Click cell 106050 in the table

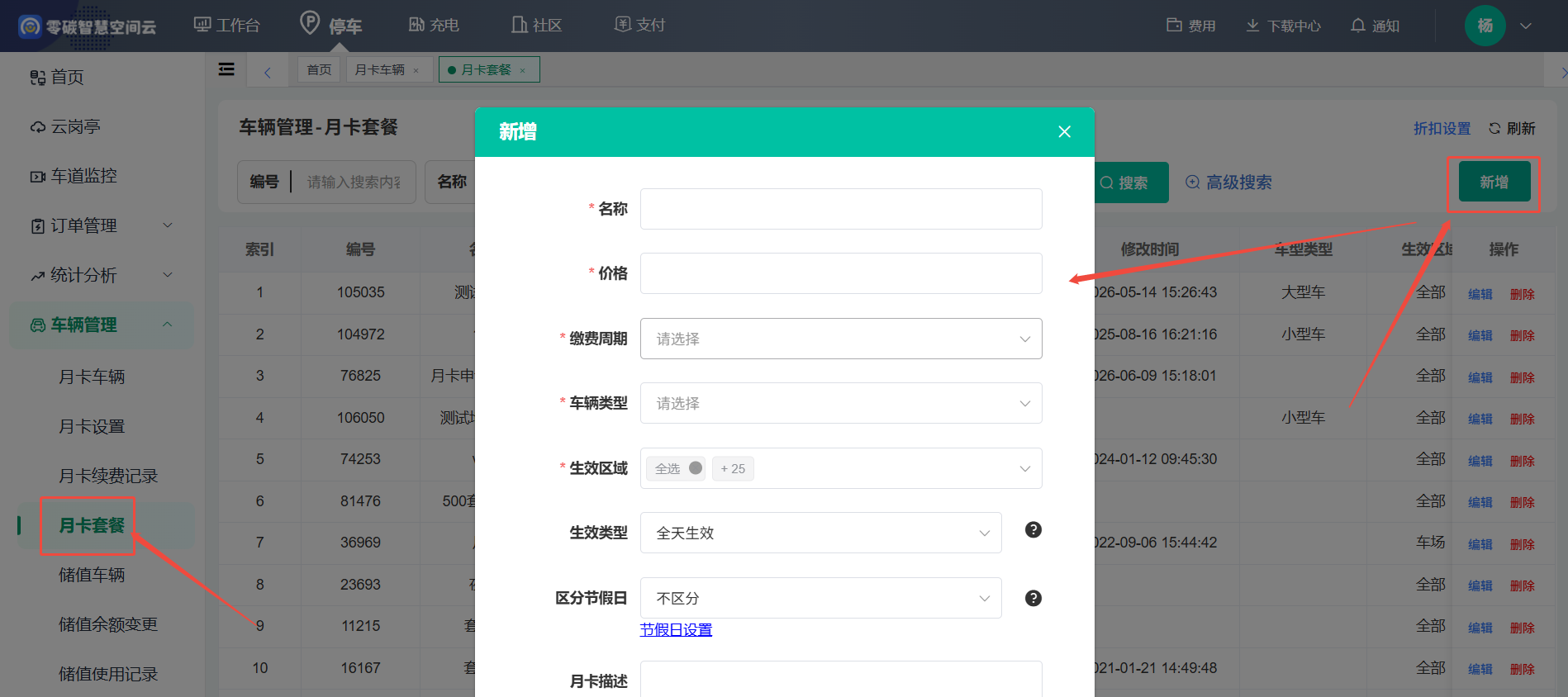tap(360, 418)
